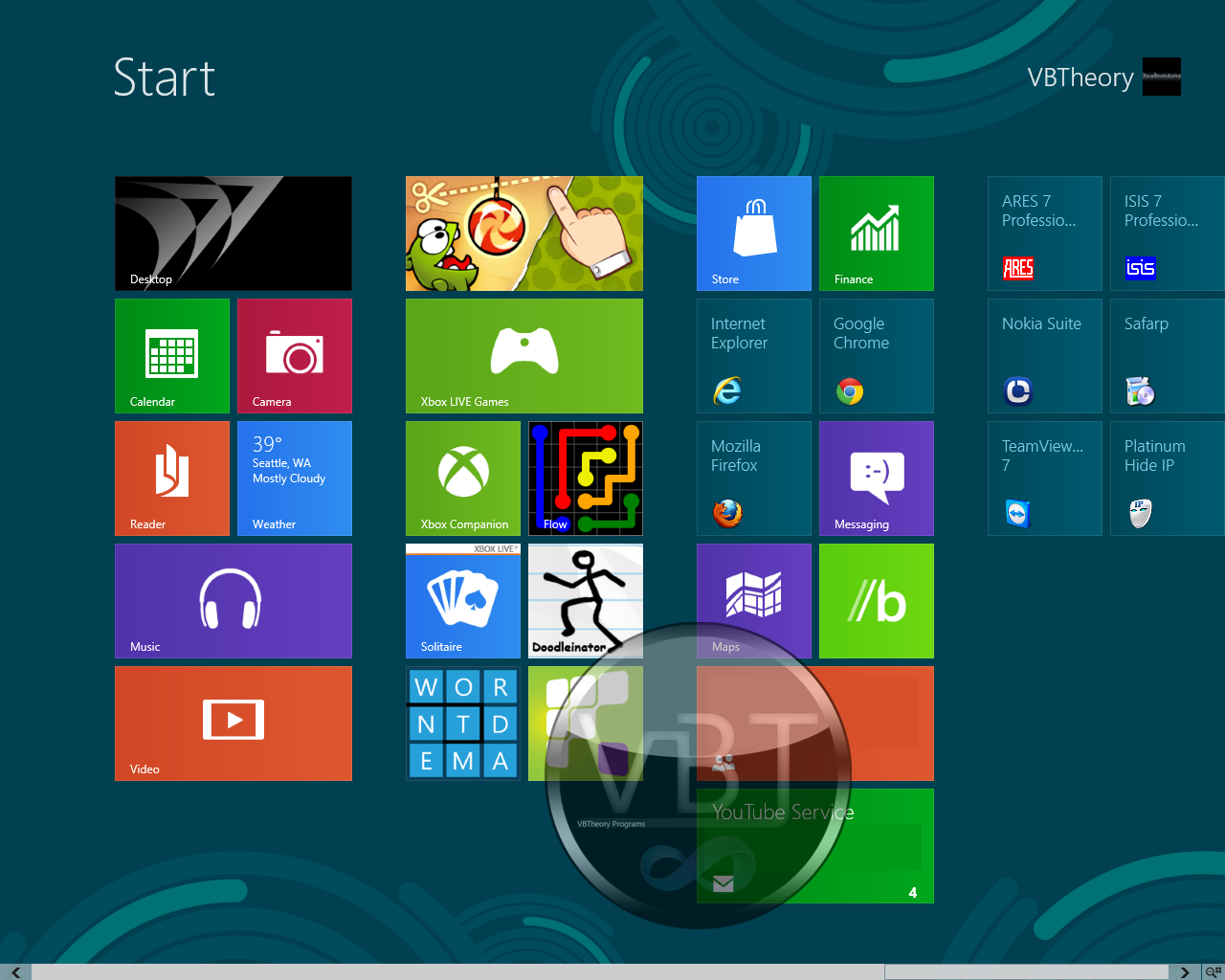1225x980 pixels.
Task: Open the Weather tile showing Seattle
Action: [x=295, y=479]
